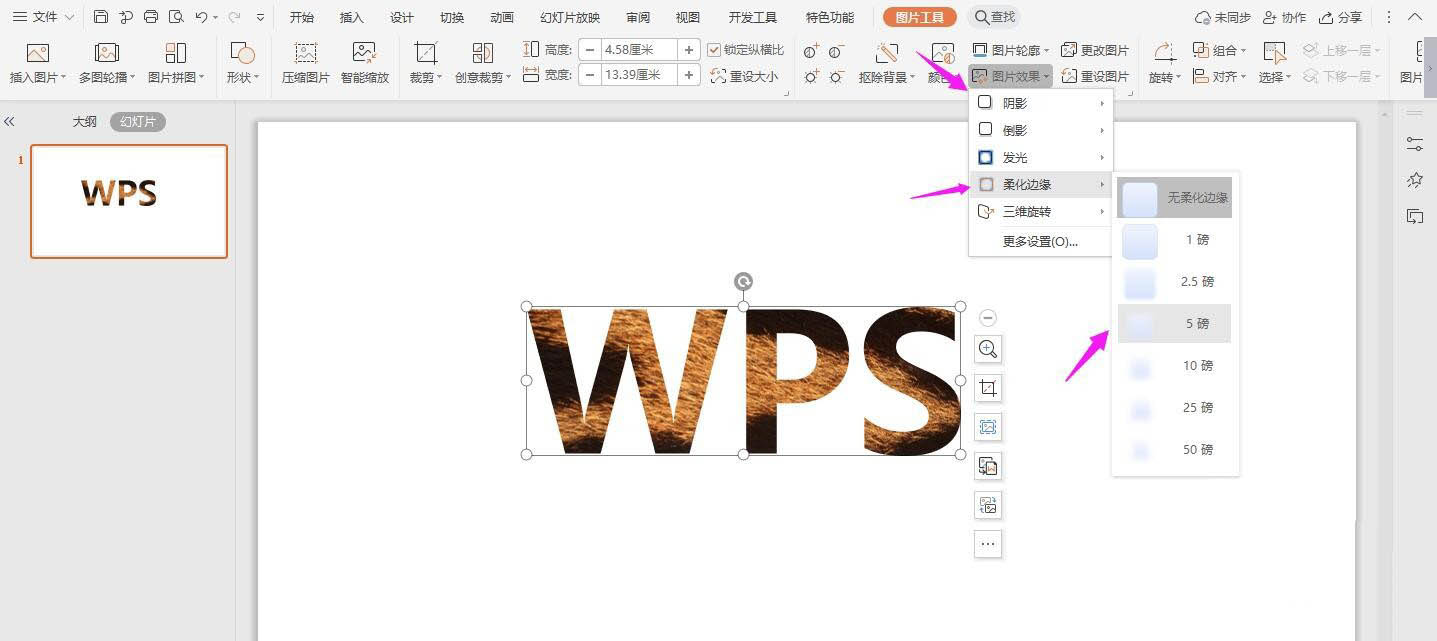Click the height value input field
1437x641 pixels.
pyautogui.click(x=639, y=50)
